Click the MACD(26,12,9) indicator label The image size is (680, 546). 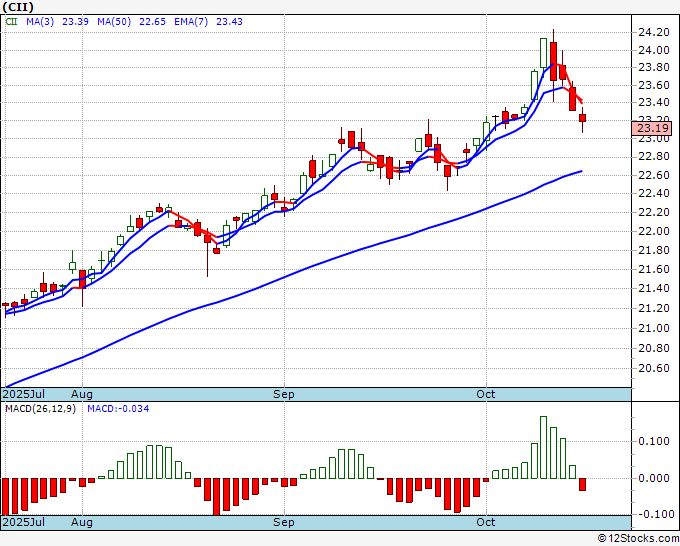pos(40,409)
